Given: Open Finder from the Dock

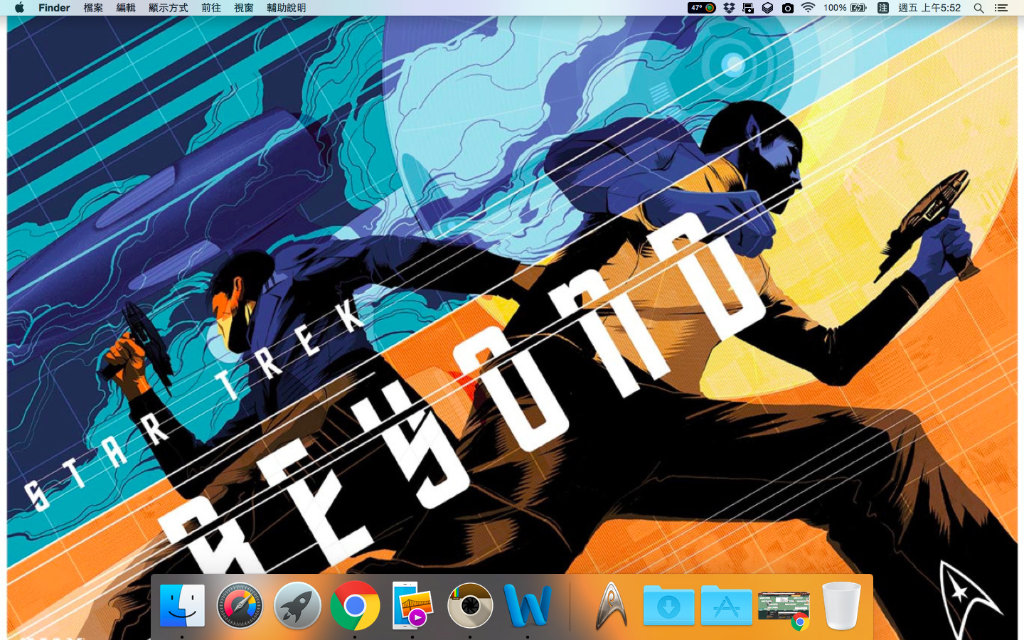Looking at the screenshot, I should (x=182, y=605).
